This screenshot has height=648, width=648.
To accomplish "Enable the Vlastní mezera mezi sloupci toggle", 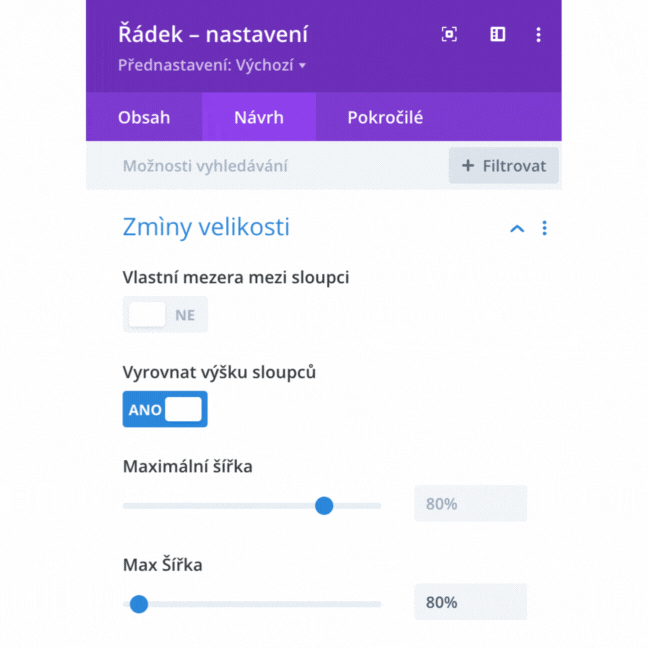I will [x=165, y=314].
